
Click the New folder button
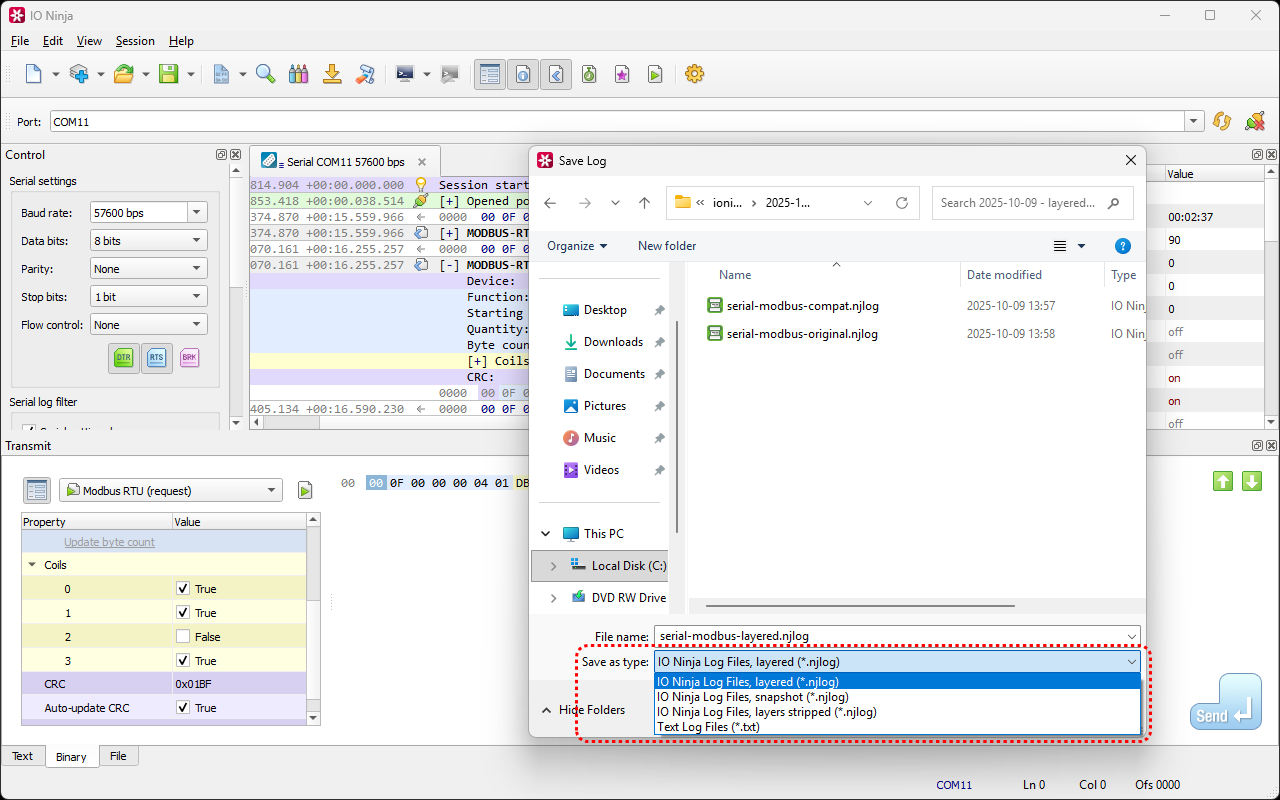pyautogui.click(x=667, y=246)
